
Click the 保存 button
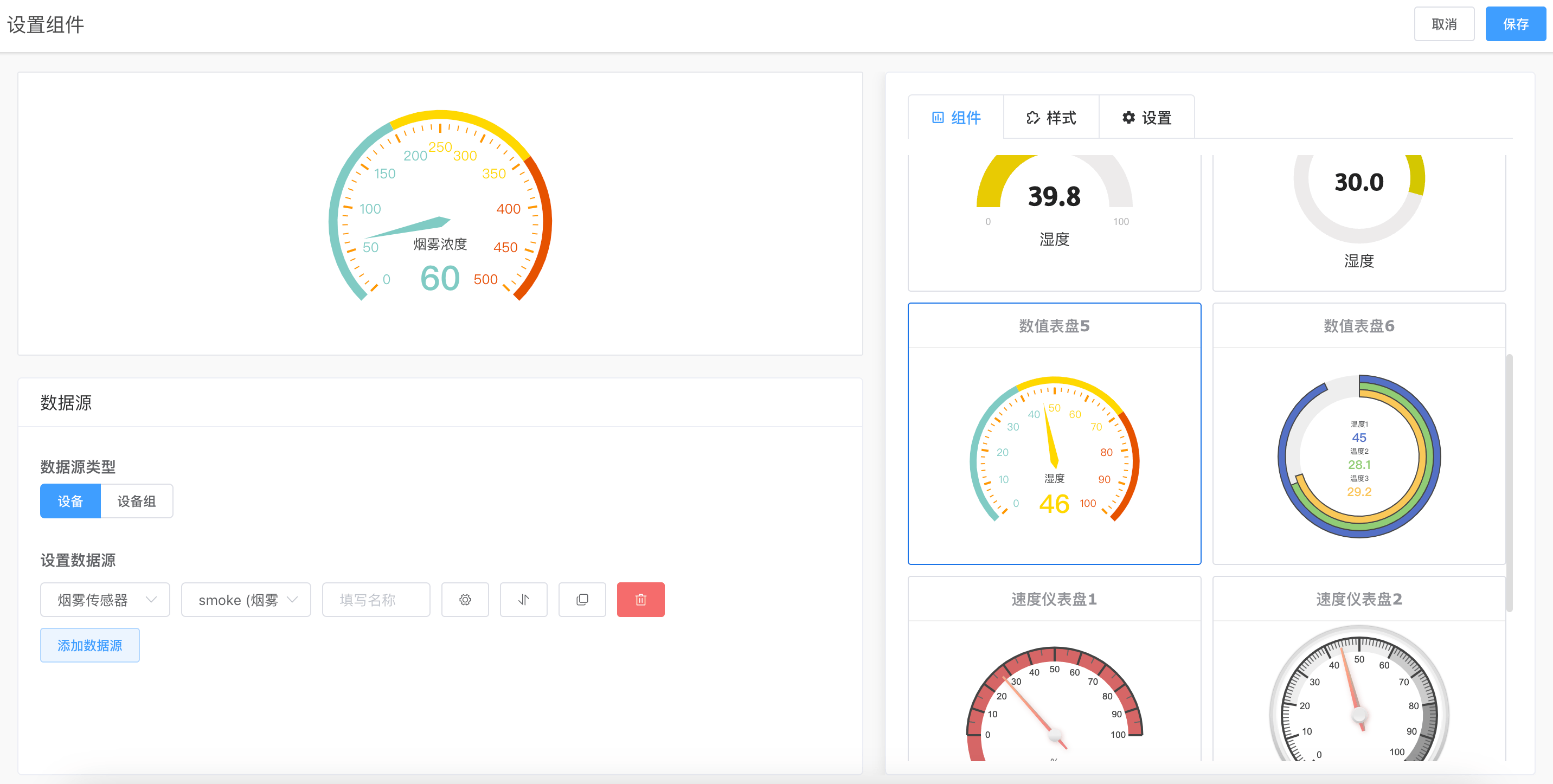(x=1515, y=24)
